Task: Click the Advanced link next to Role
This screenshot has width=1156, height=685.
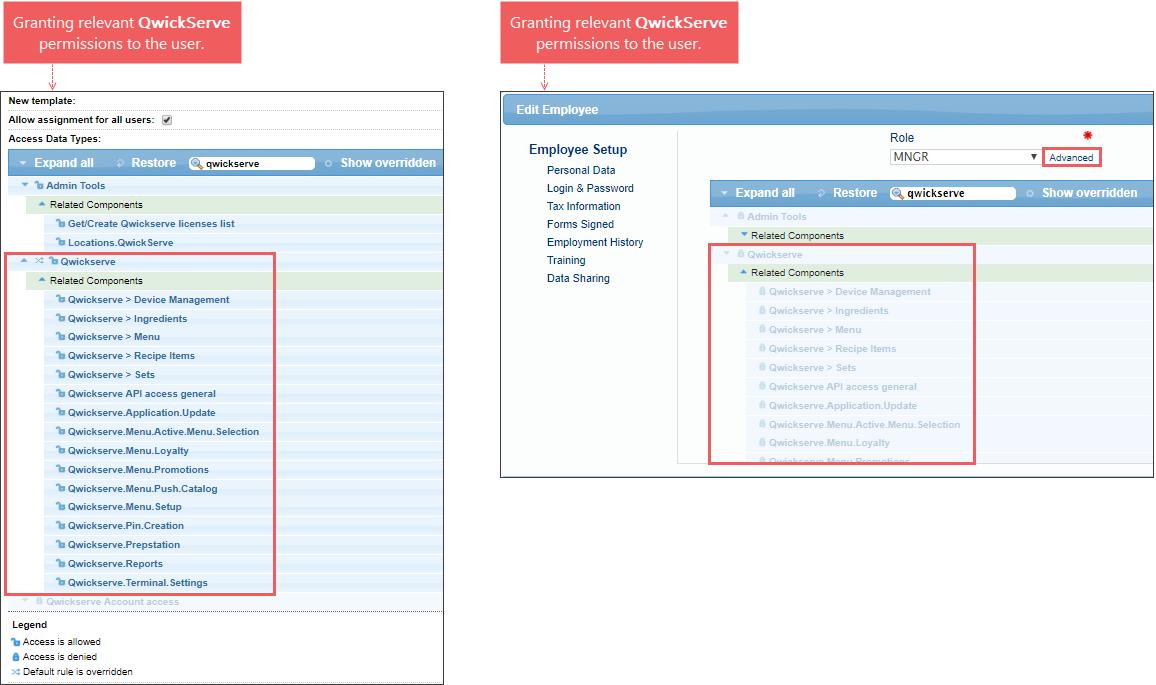Action: [x=1071, y=157]
